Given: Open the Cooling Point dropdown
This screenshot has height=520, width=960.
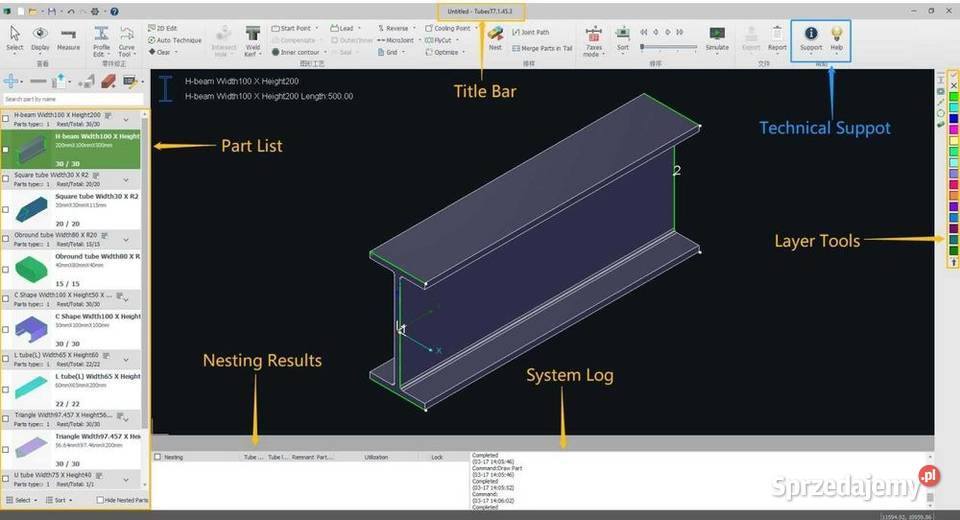Looking at the screenshot, I should 451,28.
